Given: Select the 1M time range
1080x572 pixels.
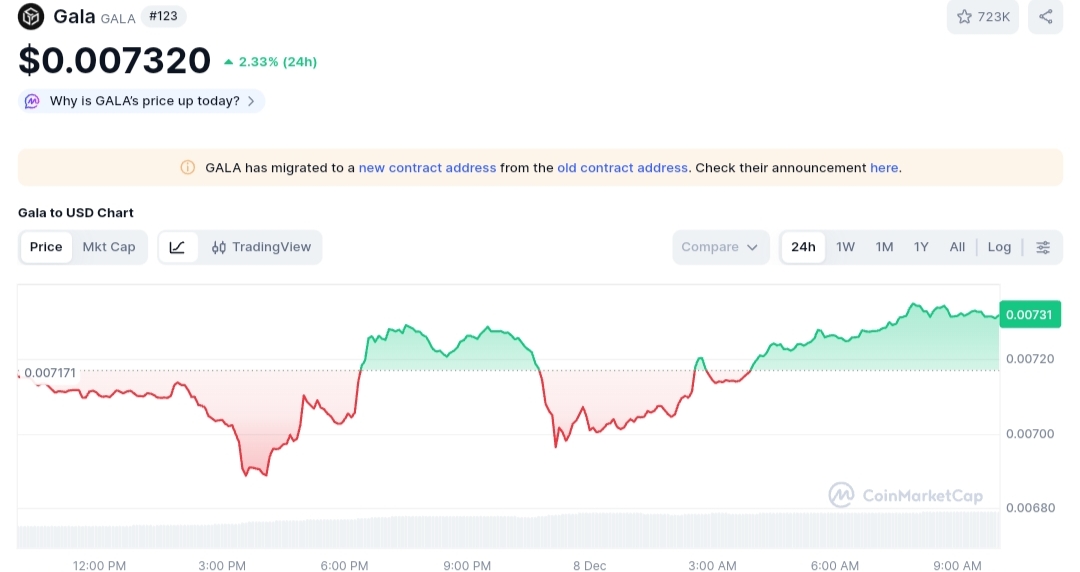Looking at the screenshot, I should coord(884,247).
